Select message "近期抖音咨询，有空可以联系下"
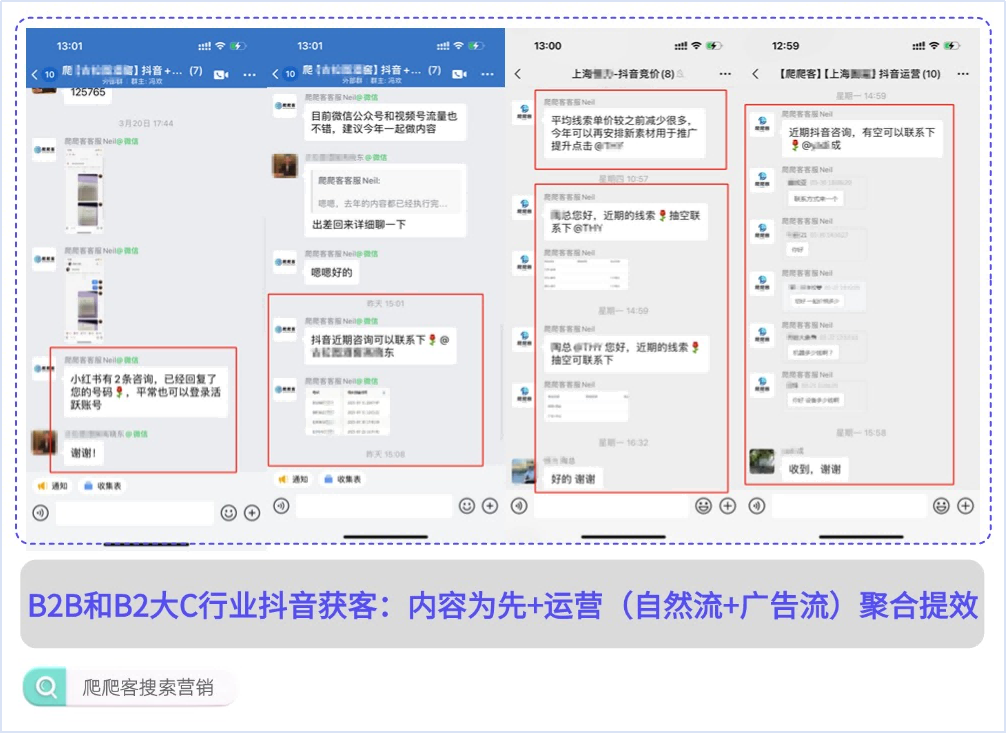The image size is (1007, 733). pos(862,139)
